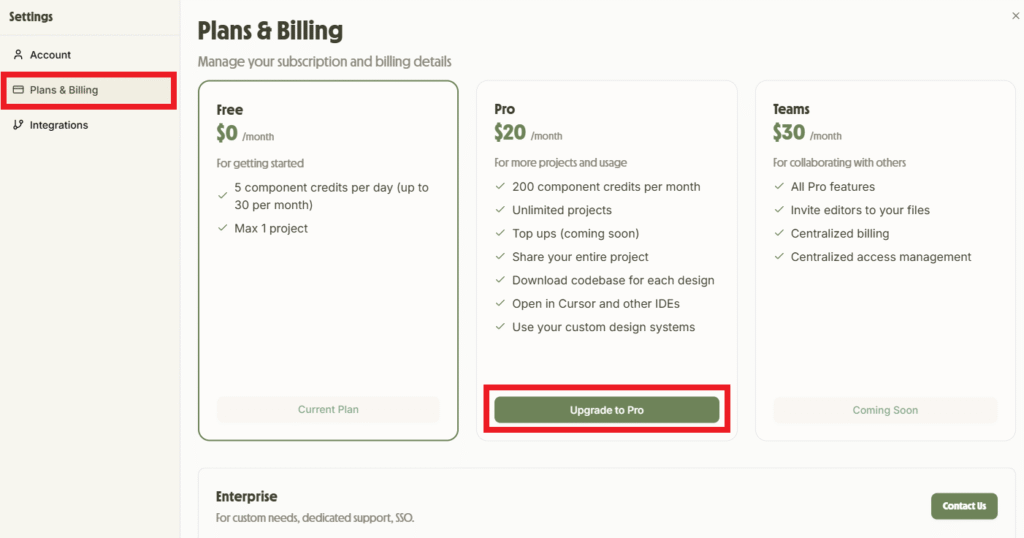
Task: Click the Teams plan $30 price label
Action: point(789,133)
